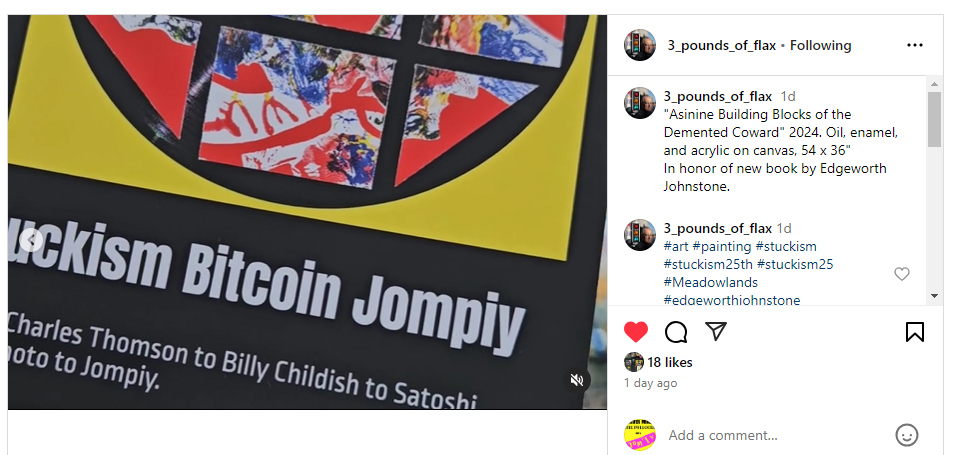The width and height of the screenshot is (954, 455).
Task: Open the 18 likes list
Action: pos(669,363)
